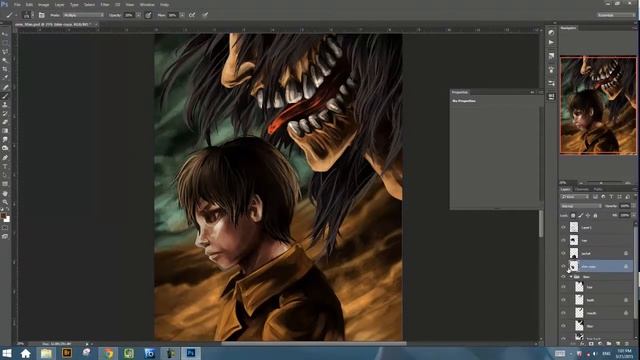
Task: Click the Layers panel Fill field
Action: tap(624, 216)
